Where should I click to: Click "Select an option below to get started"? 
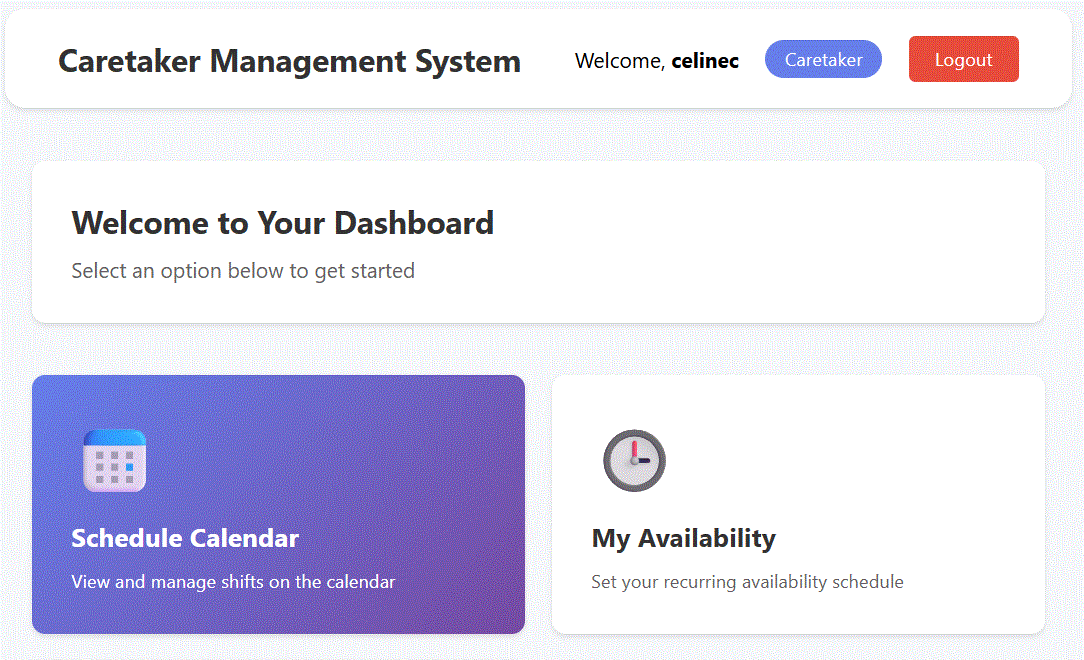click(243, 271)
